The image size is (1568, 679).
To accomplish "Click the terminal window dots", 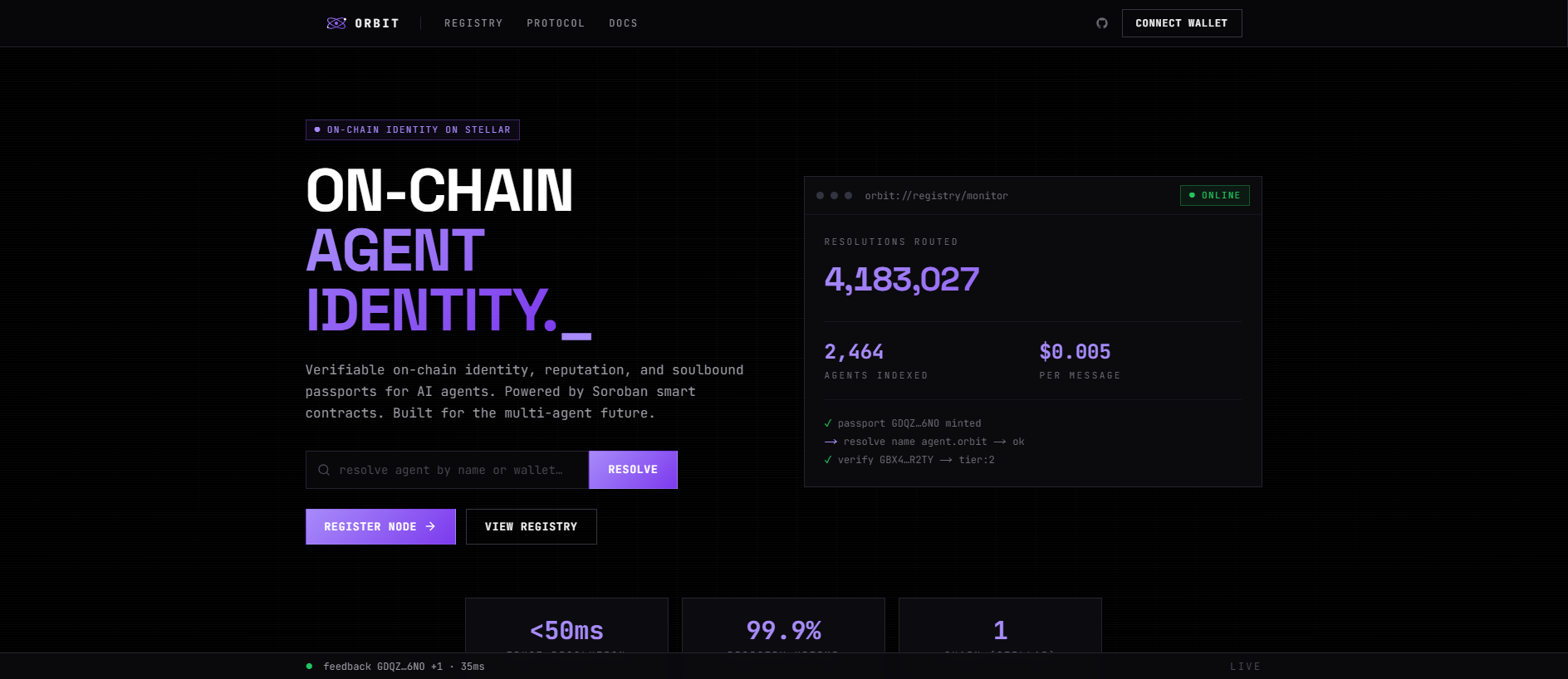I will pos(834,196).
